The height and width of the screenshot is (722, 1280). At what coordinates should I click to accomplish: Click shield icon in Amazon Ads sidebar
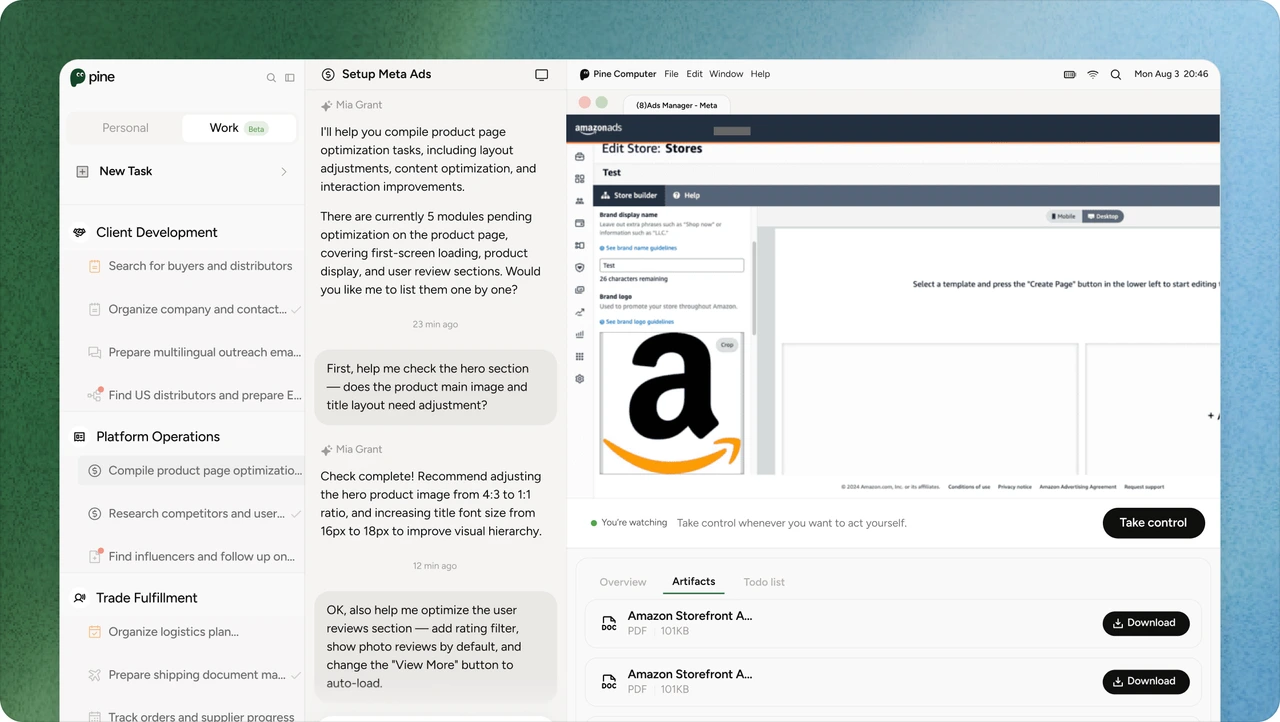[x=580, y=268]
